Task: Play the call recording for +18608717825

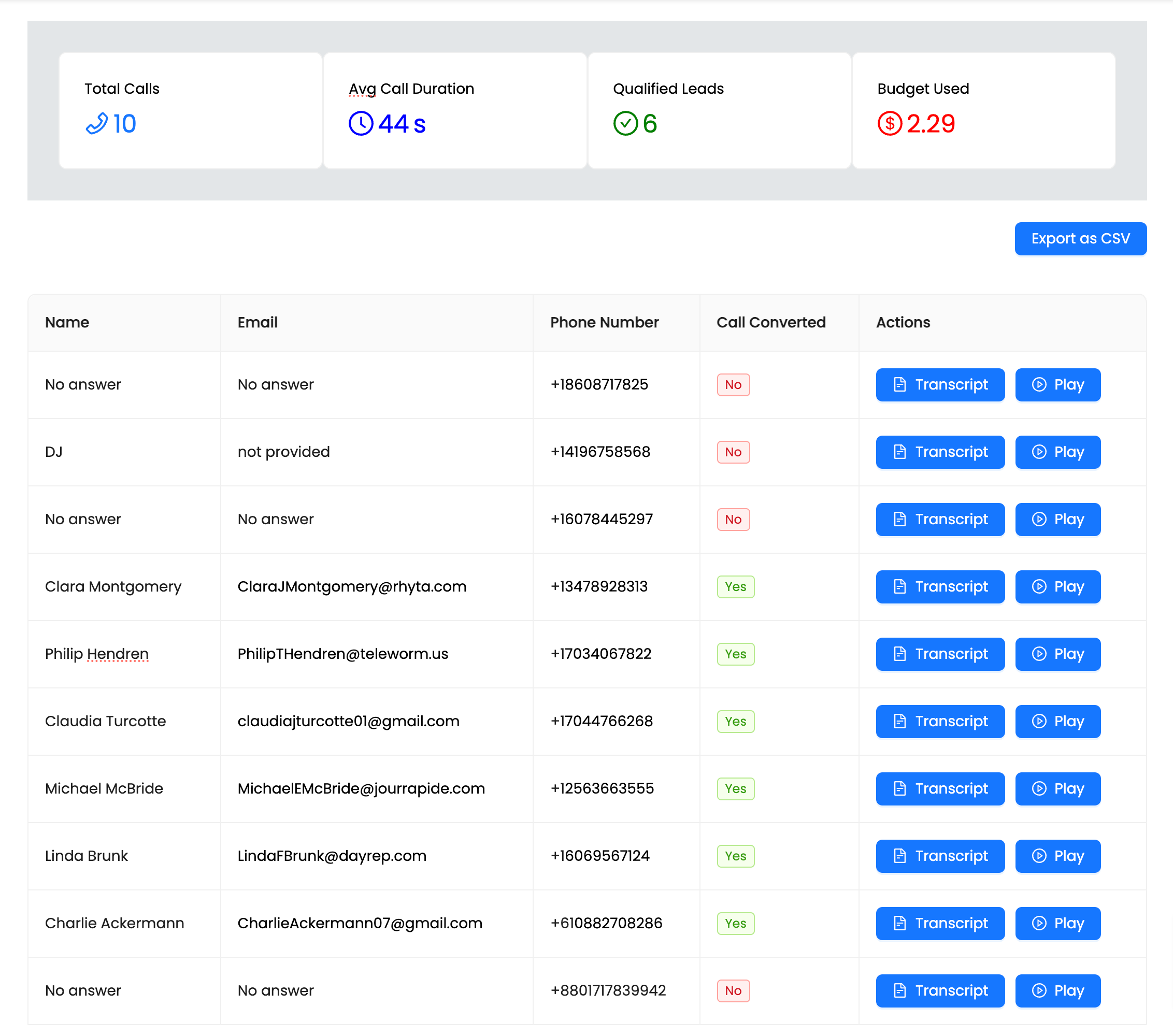Action: pos(1057,385)
